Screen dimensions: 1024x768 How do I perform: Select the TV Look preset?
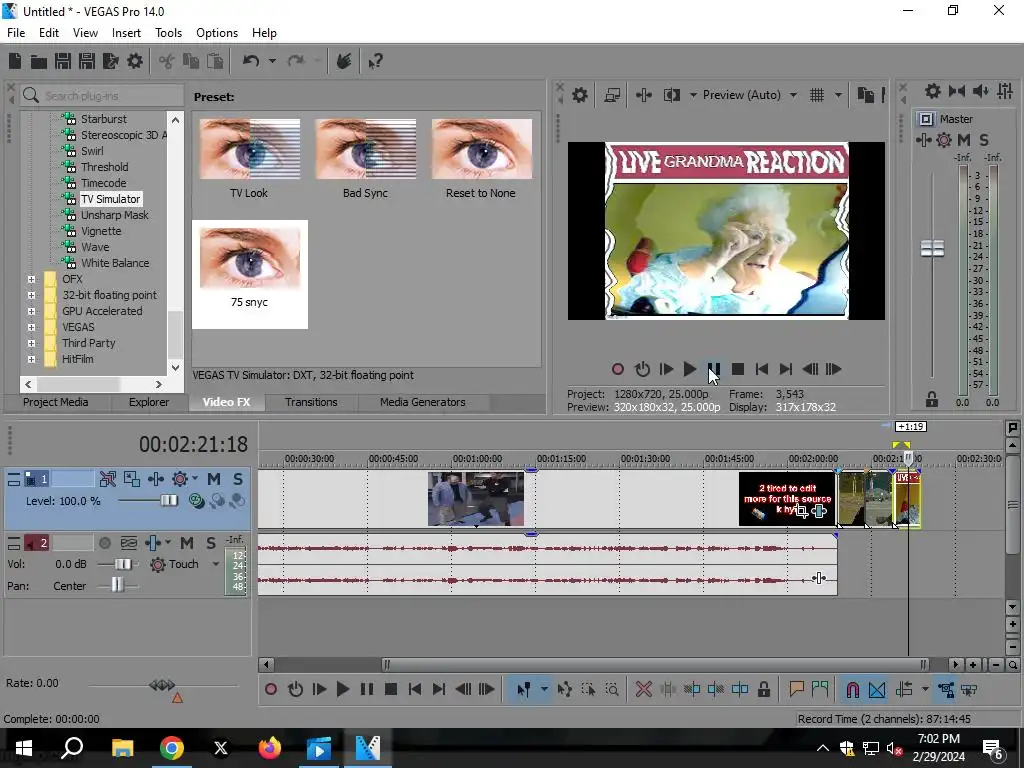tap(249, 159)
